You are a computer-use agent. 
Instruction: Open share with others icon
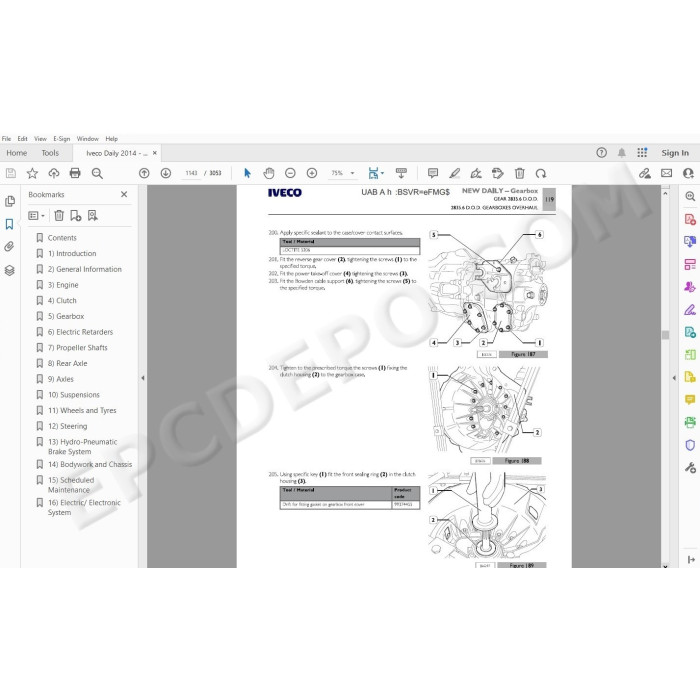pyautogui.click(x=688, y=173)
